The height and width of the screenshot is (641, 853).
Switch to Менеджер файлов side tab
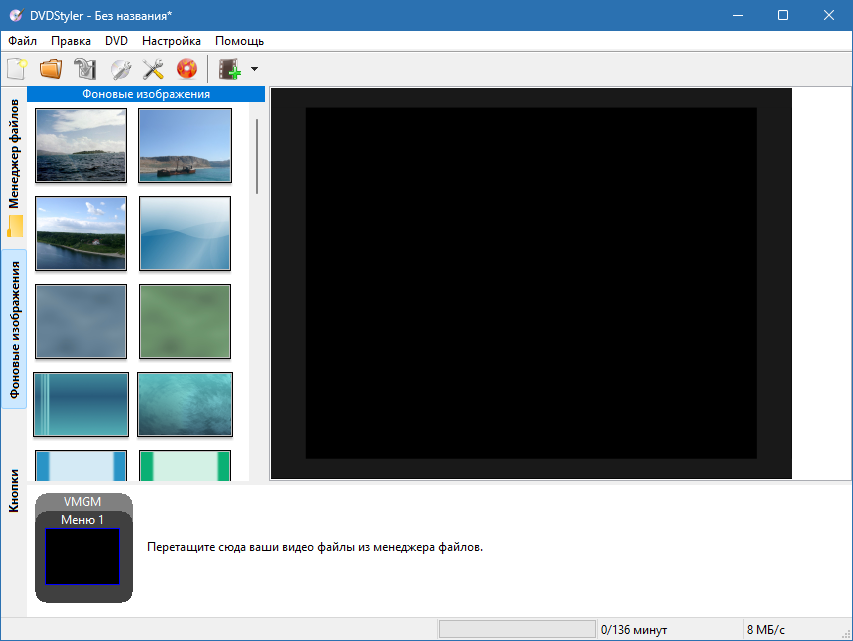click(x=14, y=168)
